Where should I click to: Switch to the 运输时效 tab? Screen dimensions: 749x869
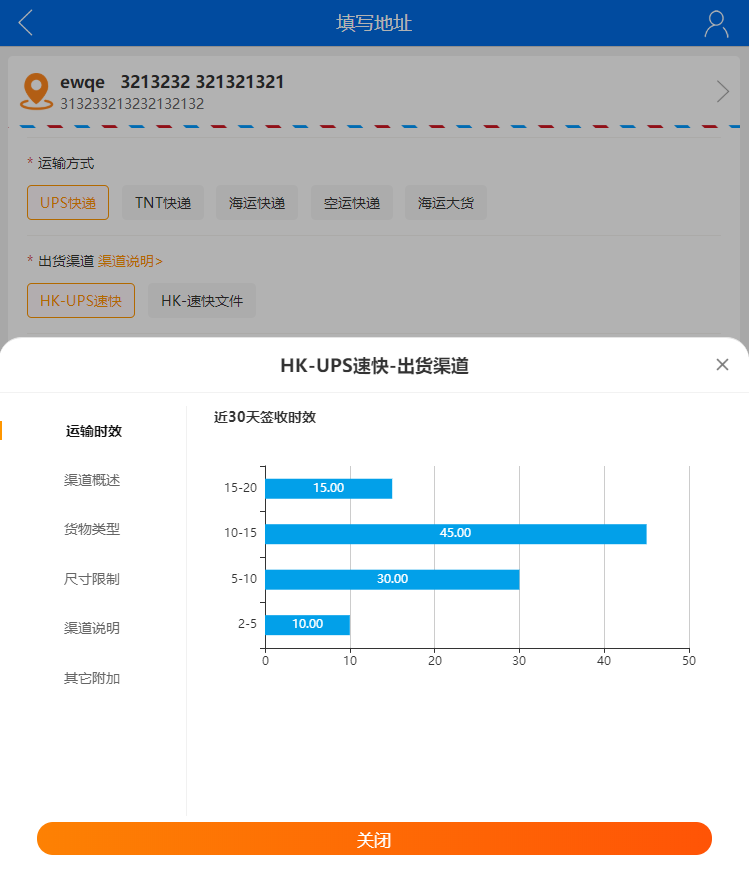[94, 431]
